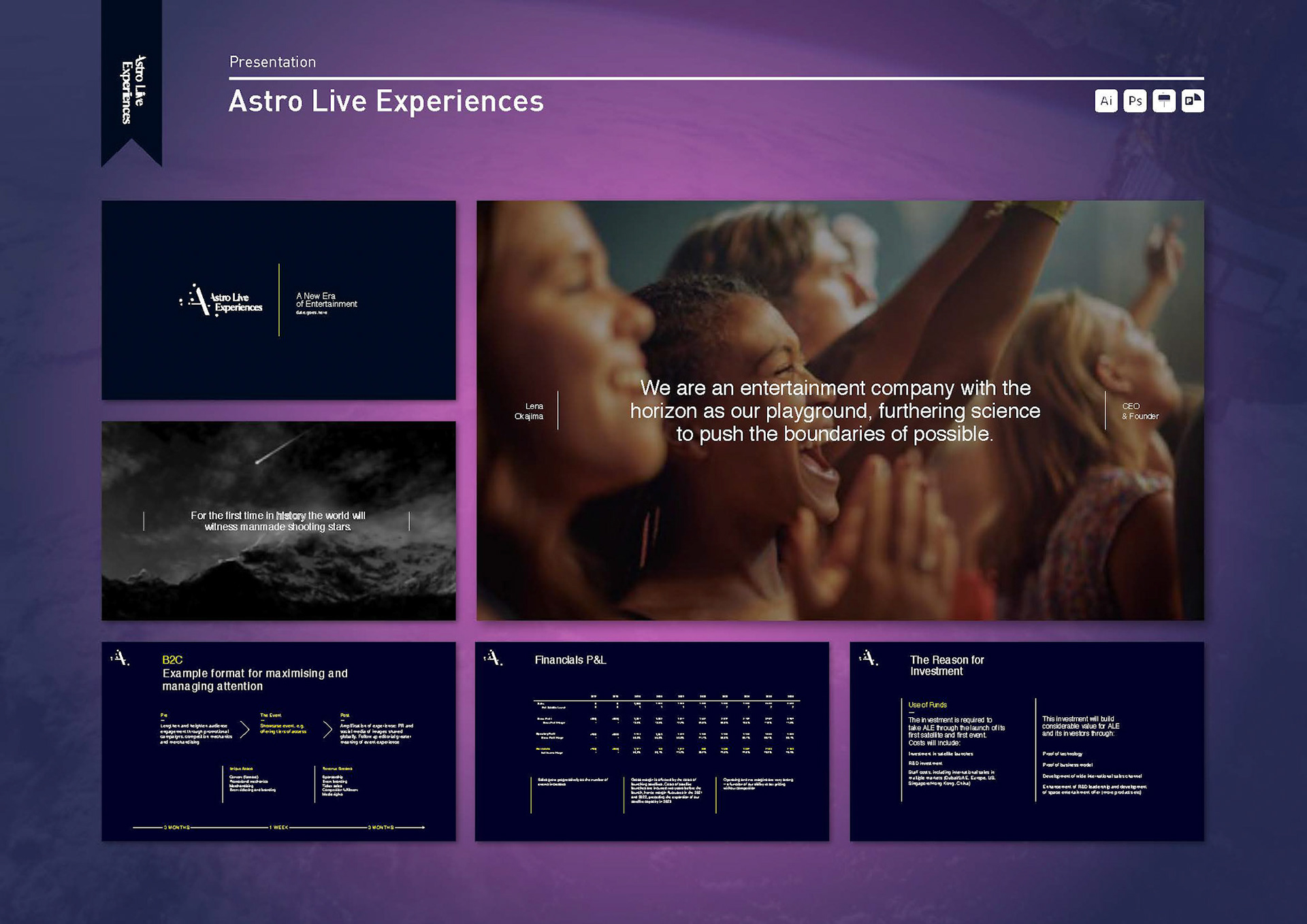Viewport: 1307px width, 924px height.
Task: Click the Astro Live Experiences logo on title slide
Action: 221,301
